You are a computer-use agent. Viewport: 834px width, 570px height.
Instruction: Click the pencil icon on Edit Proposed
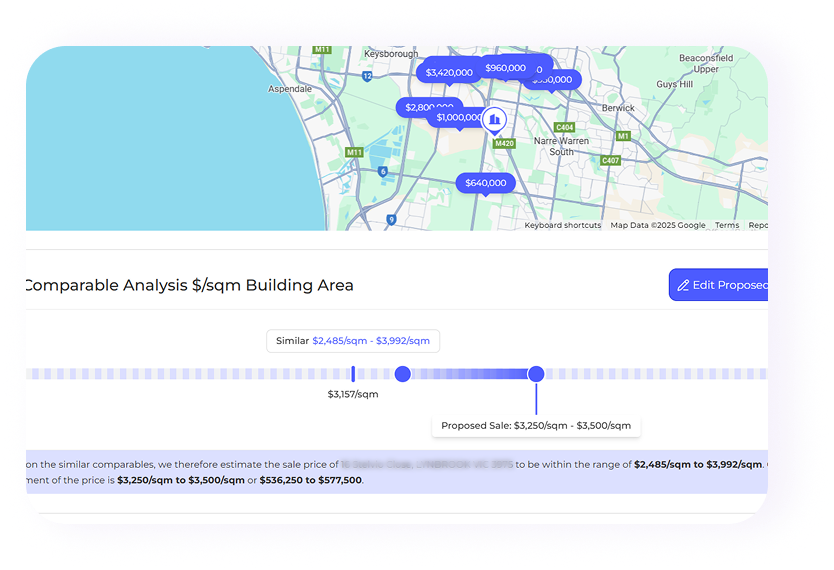(x=683, y=285)
